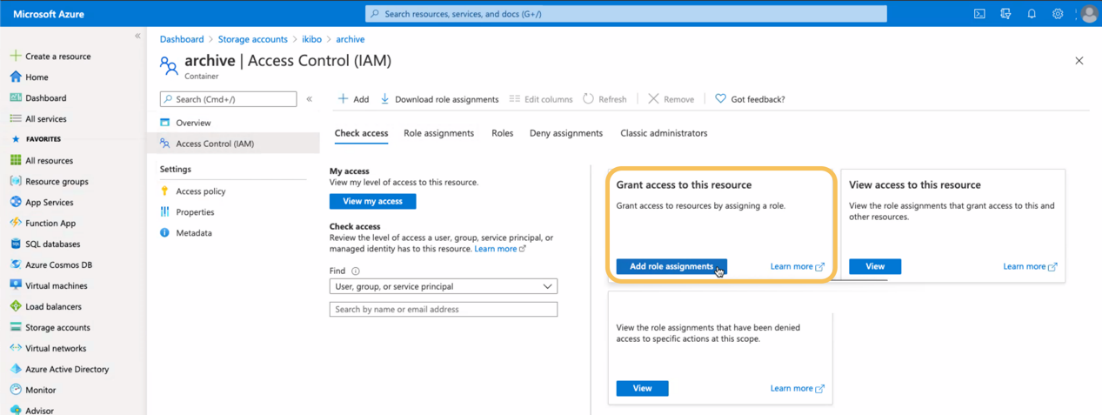
Task: Open SQL databases from sidebar
Action: pos(52,244)
